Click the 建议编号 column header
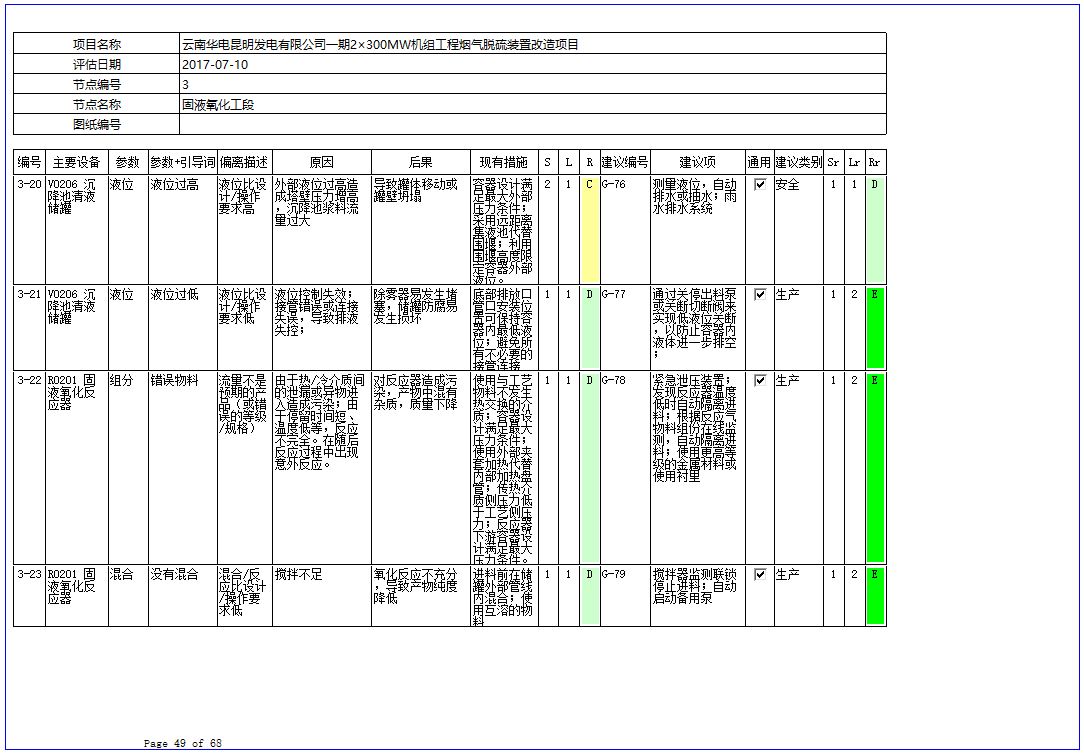Viewport: 1084px width, 753px height. 624,162
